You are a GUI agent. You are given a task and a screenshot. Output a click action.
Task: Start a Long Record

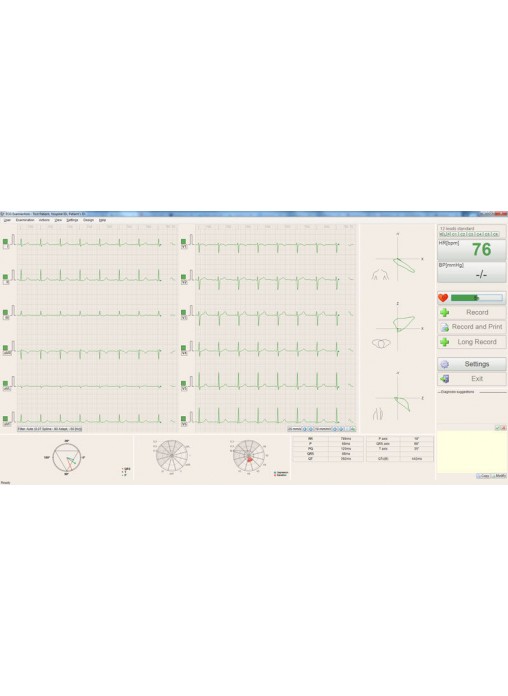[x=472, y=342]
